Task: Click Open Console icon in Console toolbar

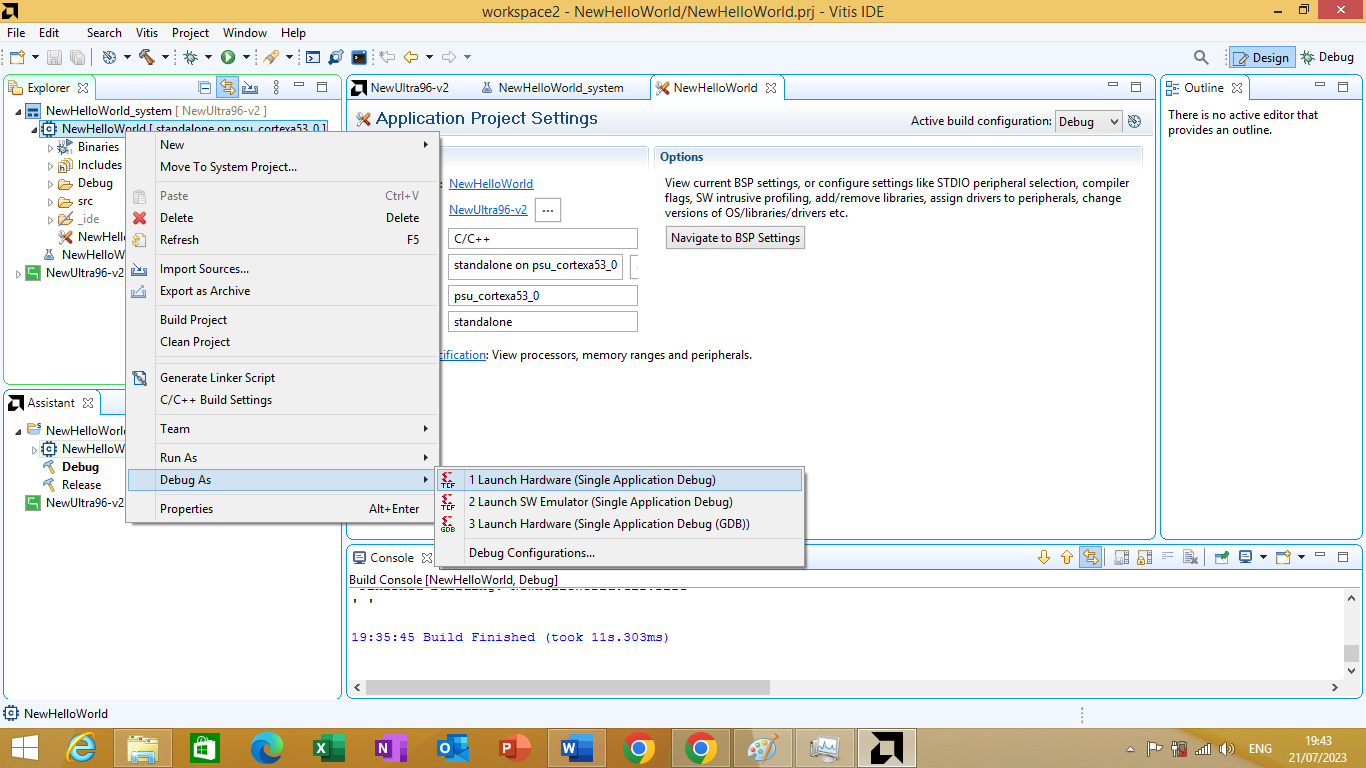Action: coord(1283,557)
